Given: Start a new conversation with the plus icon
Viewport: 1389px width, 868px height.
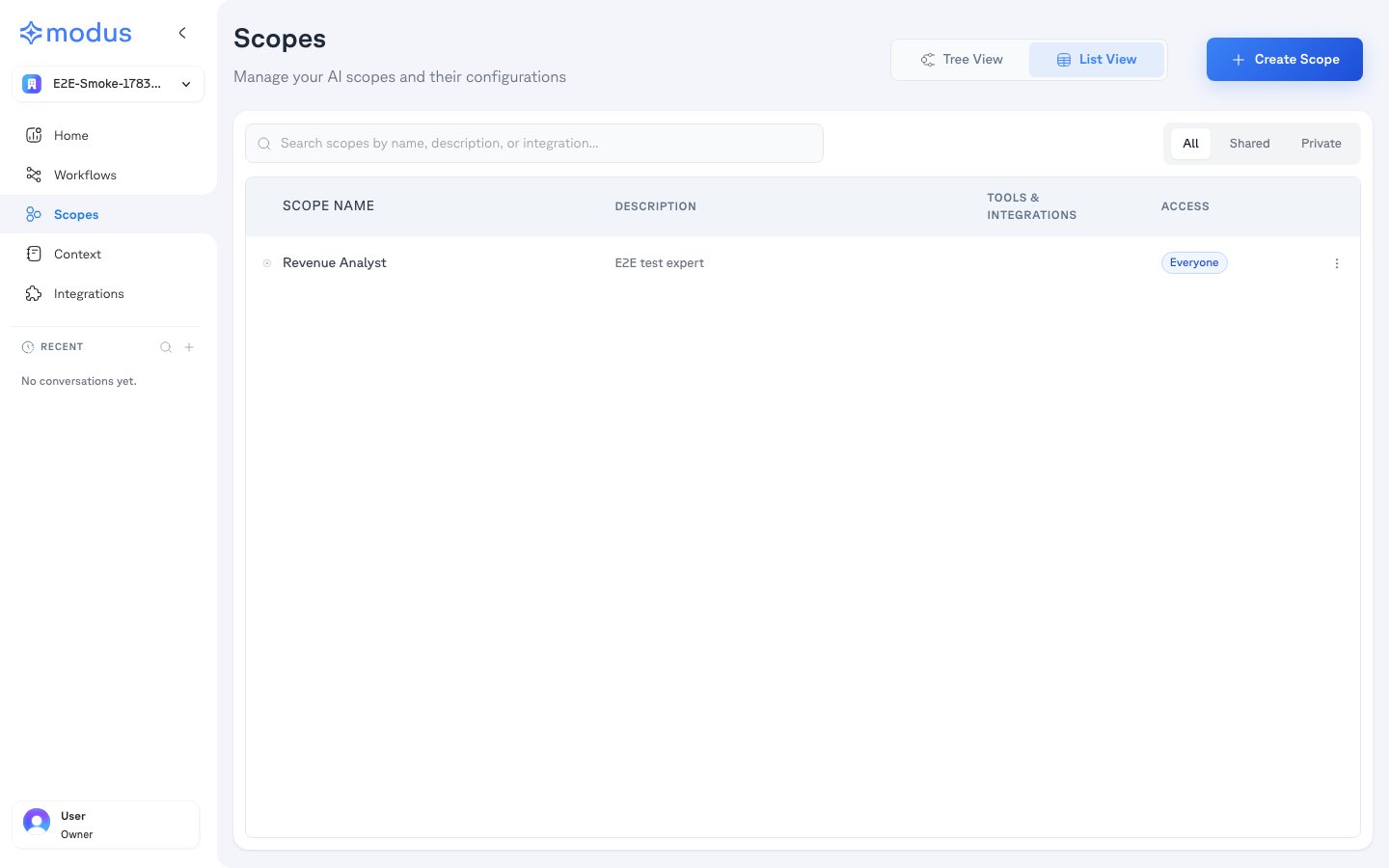Looking at the screenshot, I should point(189,347).
